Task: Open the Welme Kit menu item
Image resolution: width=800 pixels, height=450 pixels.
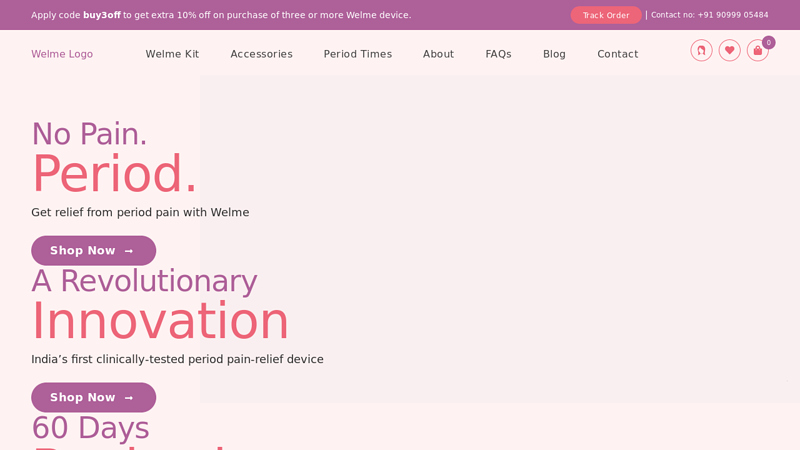Action: [172, 54]
